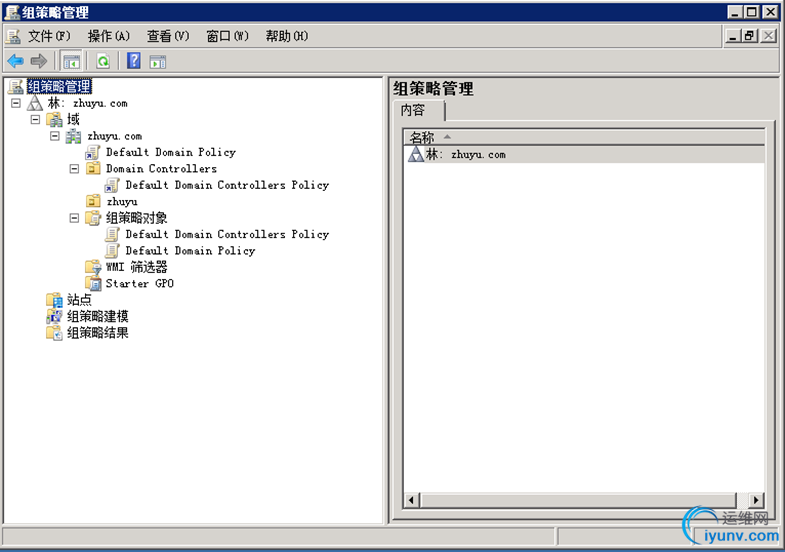The height and width of the screenshot is (552, 785).
Task: Select 组策略建模 in the tree
Action: coord(98,316)
